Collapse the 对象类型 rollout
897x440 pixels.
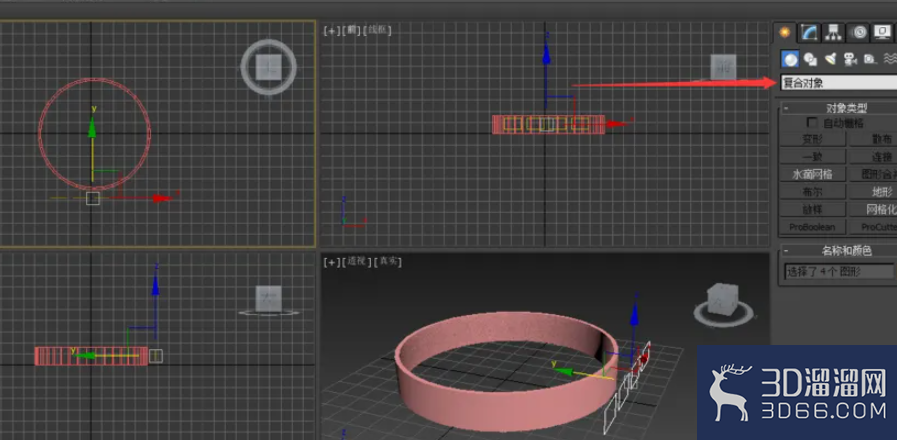coord(786,108)
